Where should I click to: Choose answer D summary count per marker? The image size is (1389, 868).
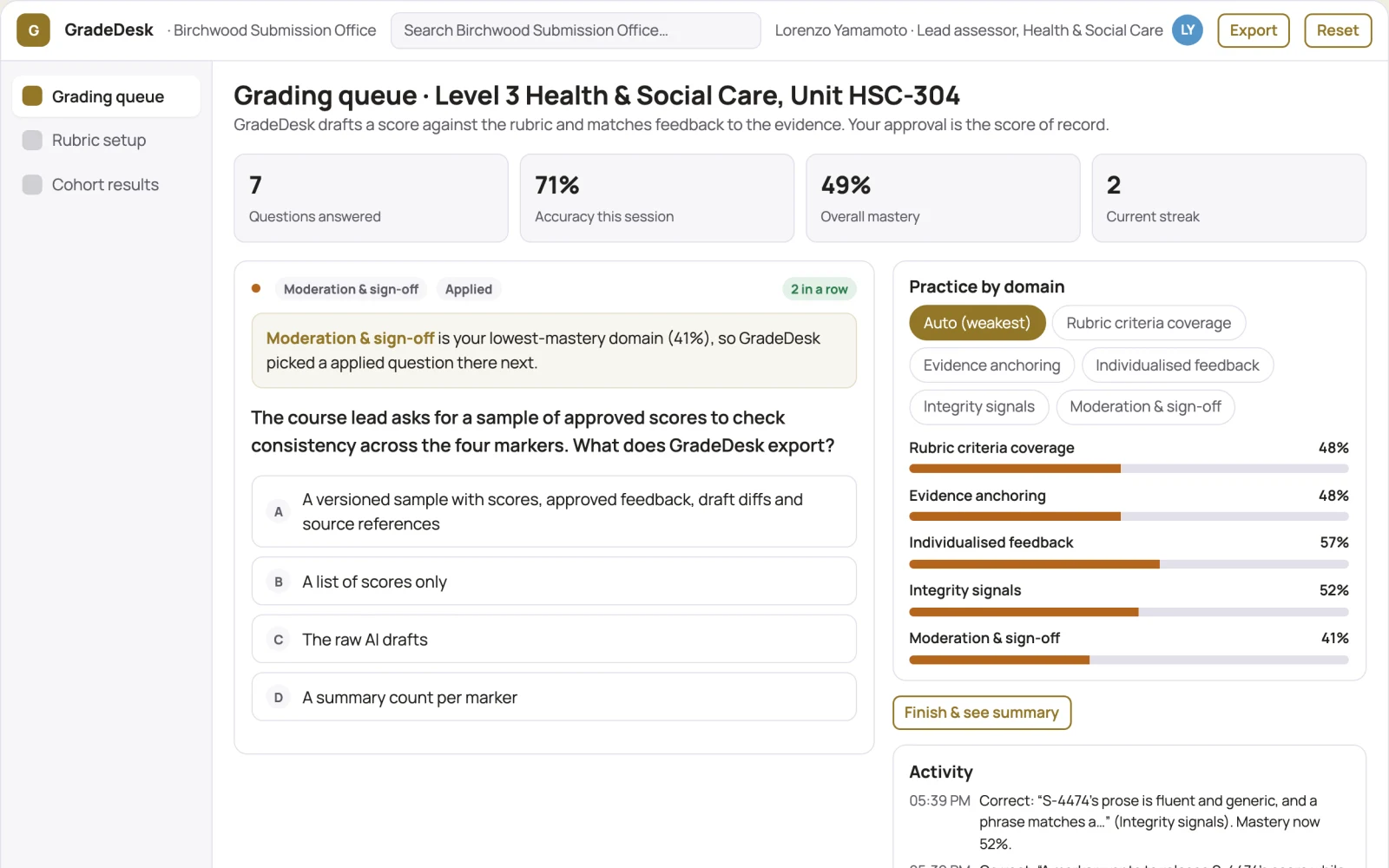pyautogui.click(x=554, y=697)
